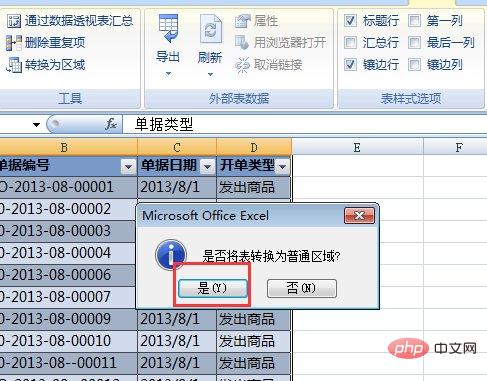The height and width of the screenshot is (381, 487).
Task: Enable the 汇总行 total row checkbox
Action: tap(350, 43)
